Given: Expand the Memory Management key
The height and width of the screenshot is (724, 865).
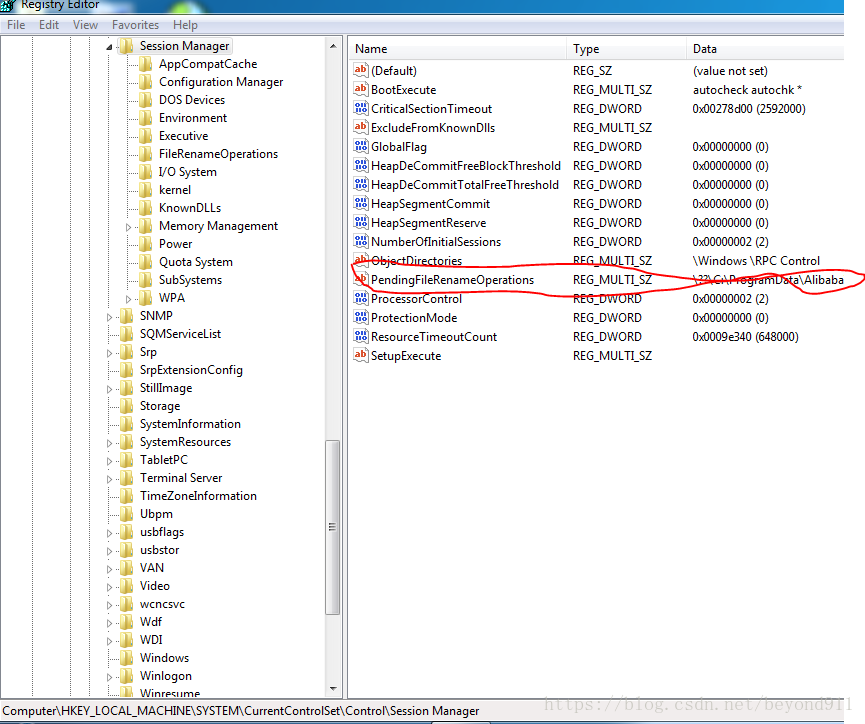Looking at the screenshot, I should coord(128,227).
